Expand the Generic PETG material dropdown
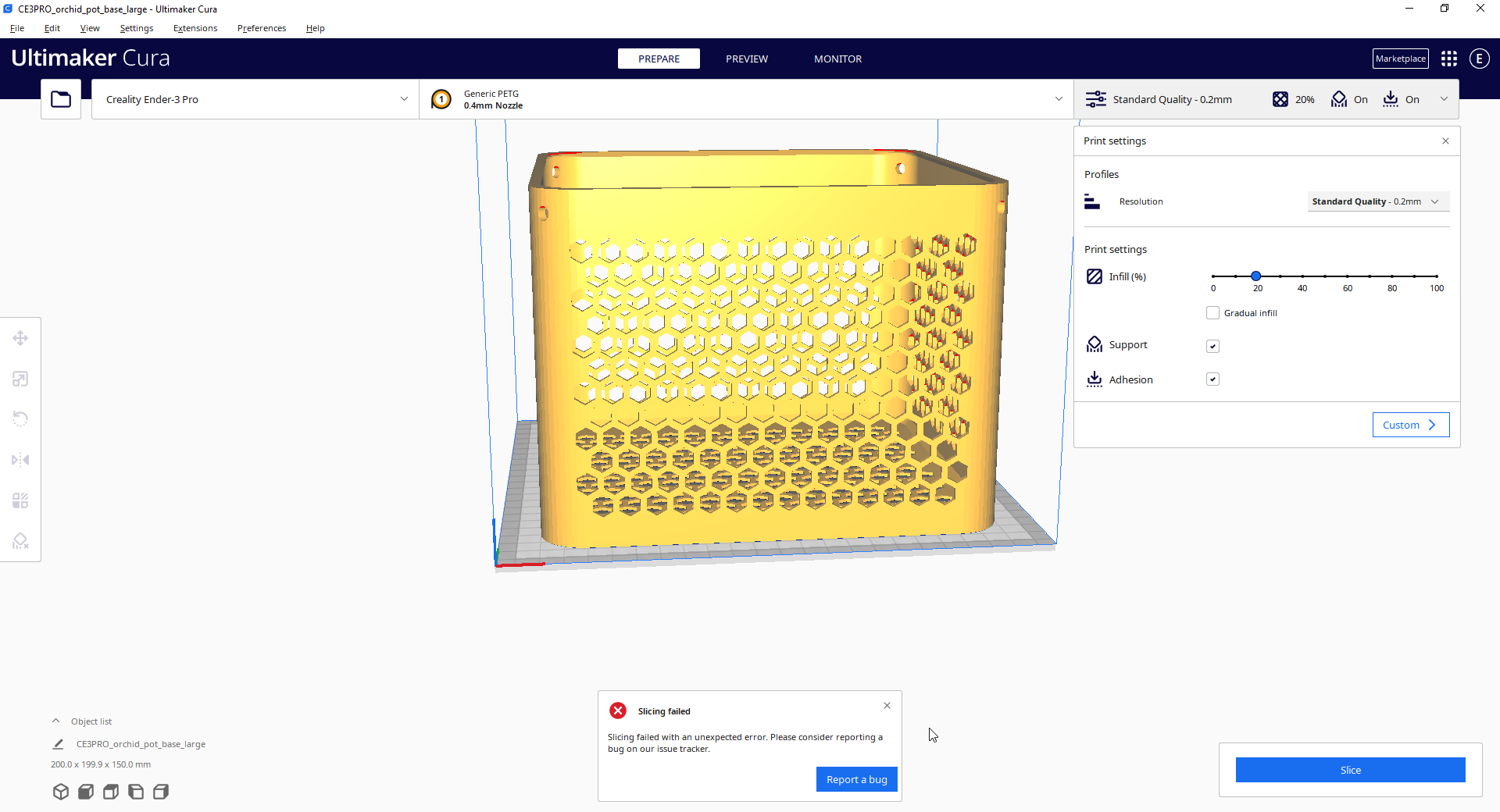 point(1059,99)
